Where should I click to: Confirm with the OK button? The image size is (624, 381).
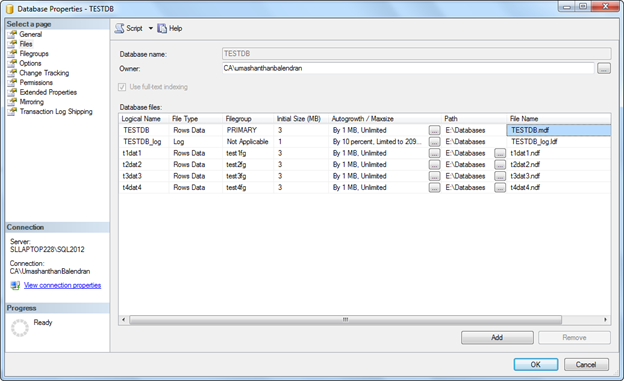click(536, 364)
